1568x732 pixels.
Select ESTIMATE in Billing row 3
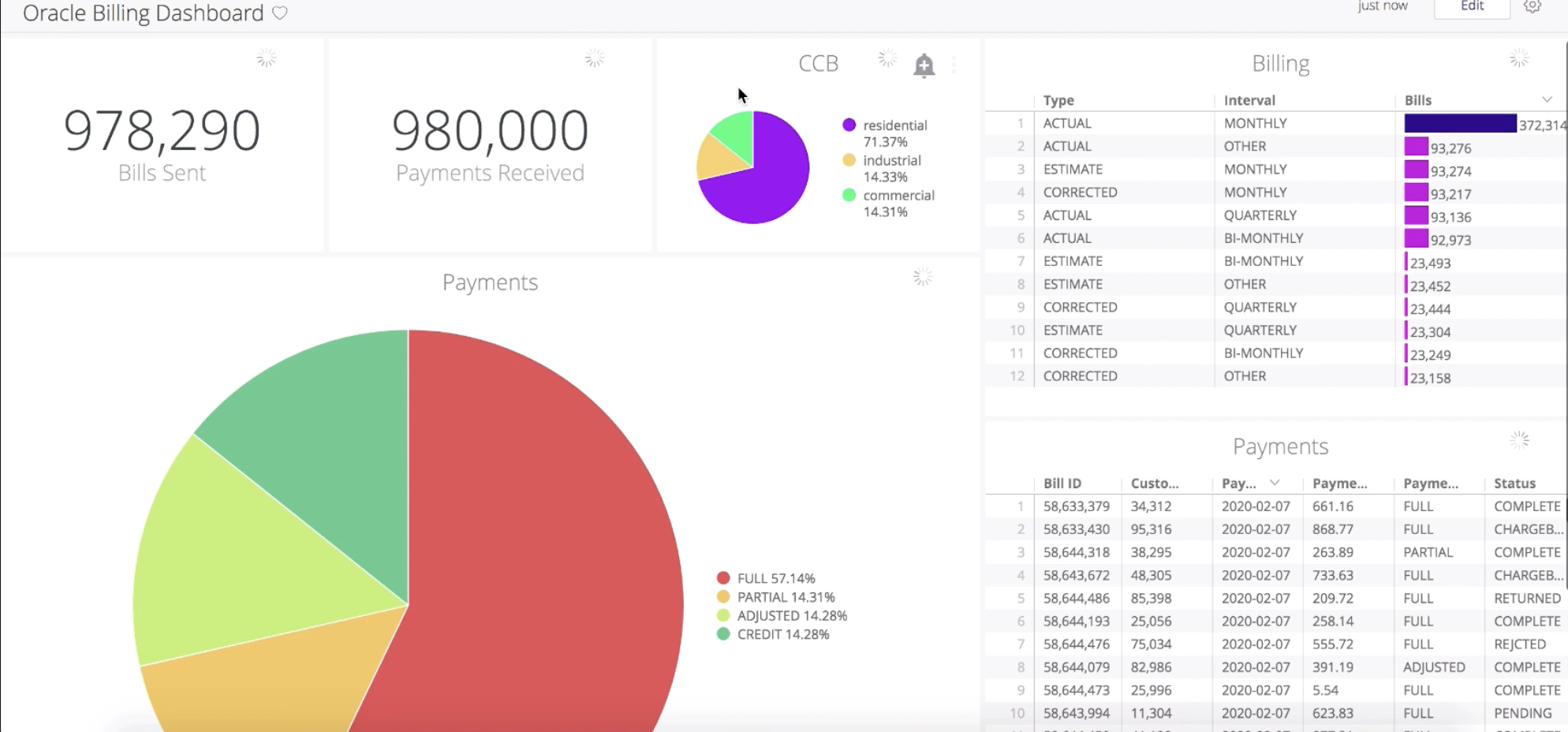point(1073,170)
